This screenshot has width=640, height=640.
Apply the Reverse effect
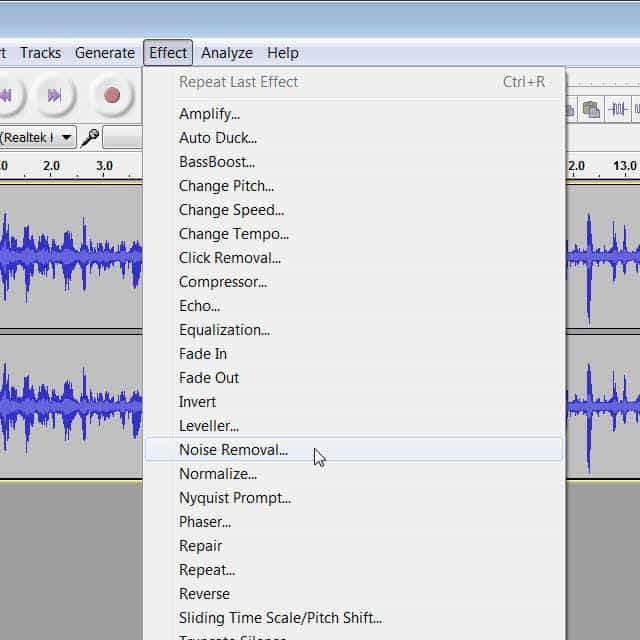(353, 594)
